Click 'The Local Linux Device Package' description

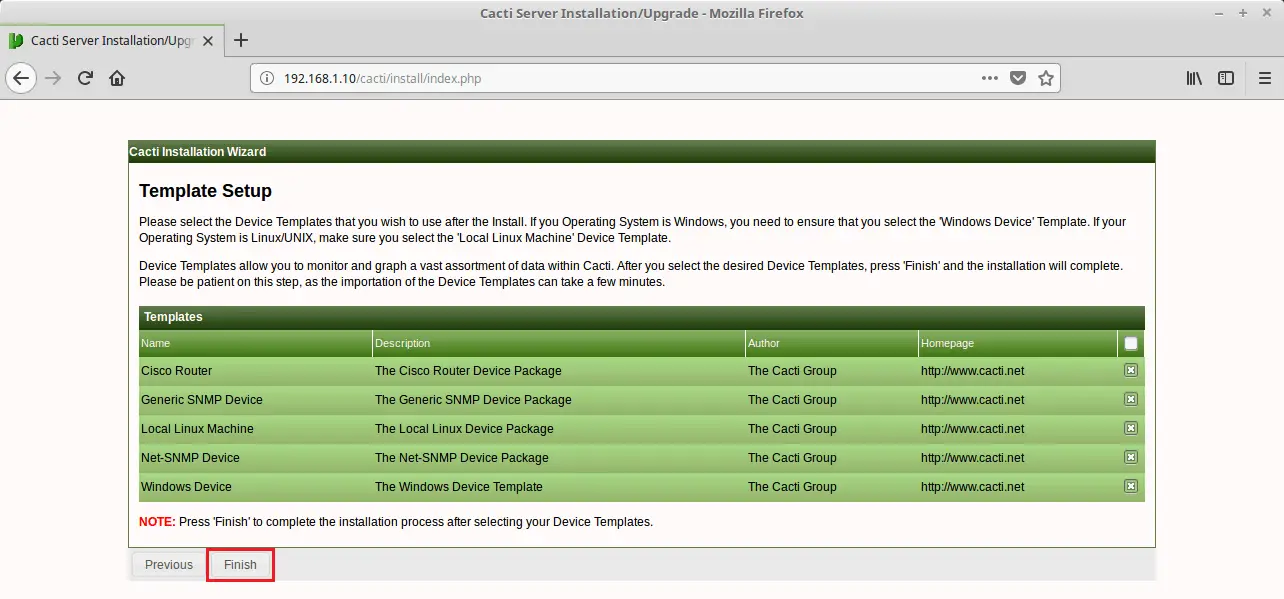(464, 428)
